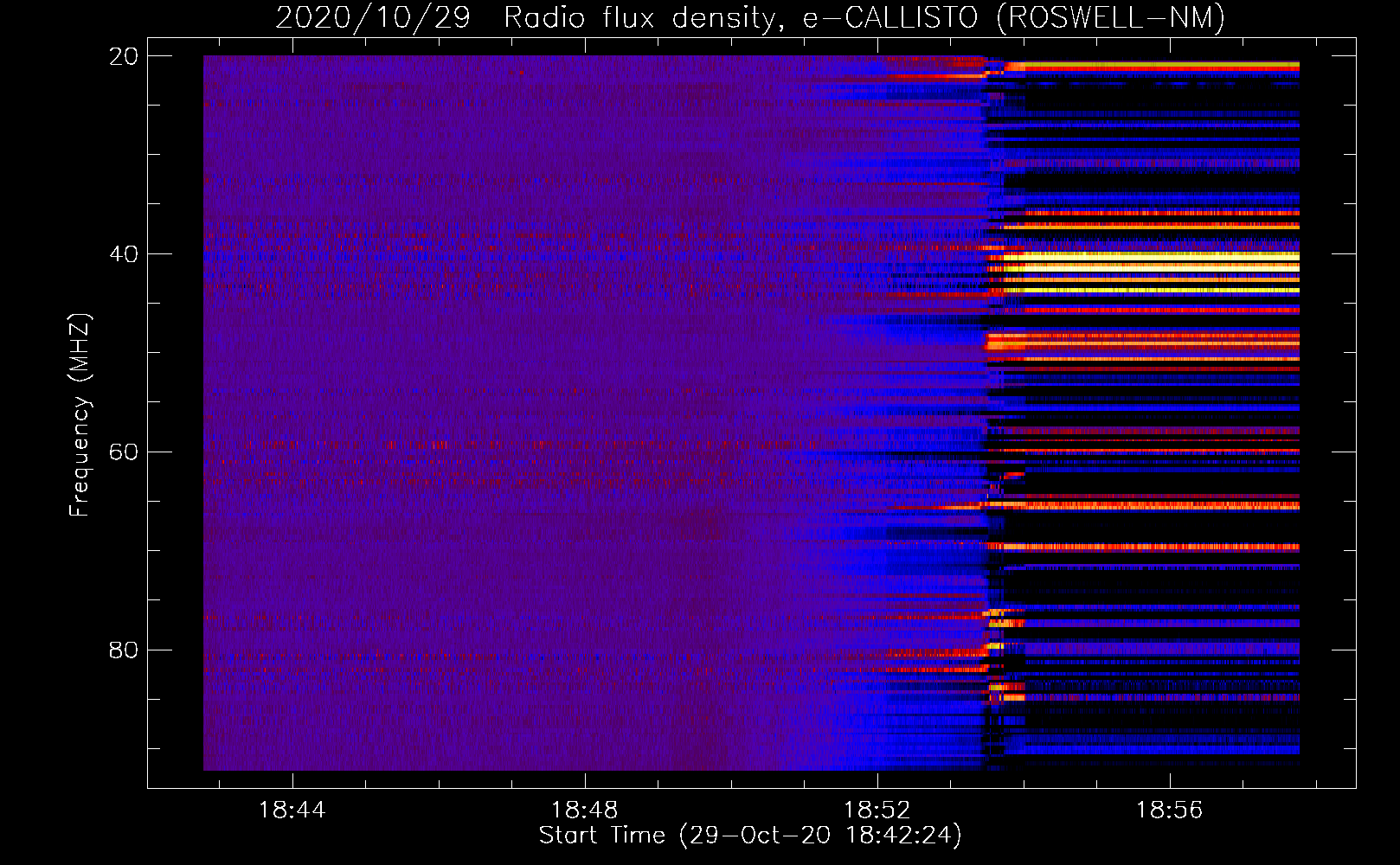The height and width of the screenshot is (865, 1400).
Task: Click the time tick label '18:44'
Action: (x=292, y=811)
